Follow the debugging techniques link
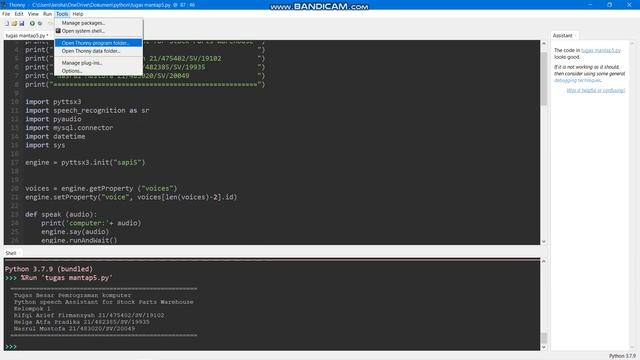This screenshot has width=640, height=360. (x=578, y=80)
